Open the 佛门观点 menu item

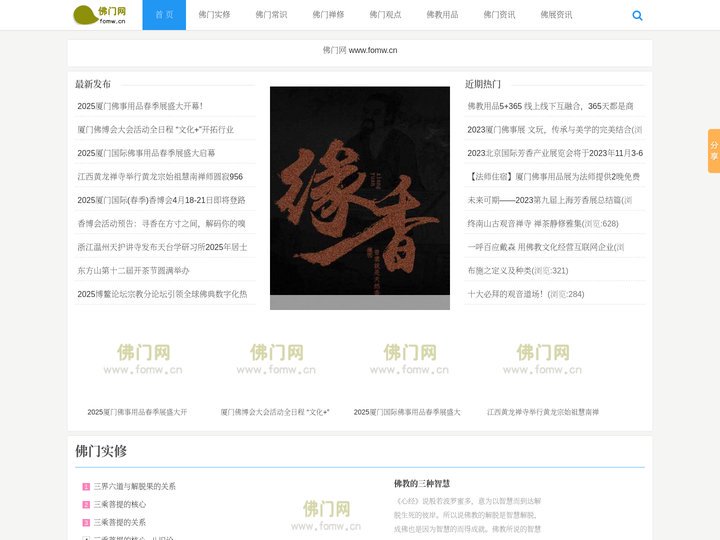coord(385,15)
